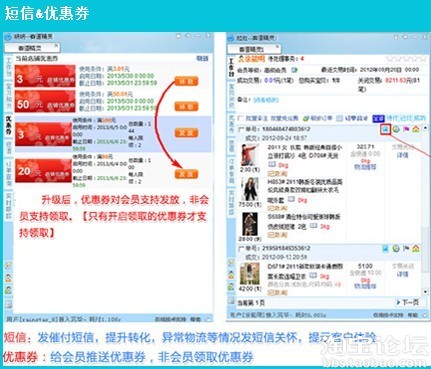Image resolution: width=431 pixels, height=369 pixels.
Task: Click note icon beside 42.00 product's 0kg
Action: click(x=313, y=276)
